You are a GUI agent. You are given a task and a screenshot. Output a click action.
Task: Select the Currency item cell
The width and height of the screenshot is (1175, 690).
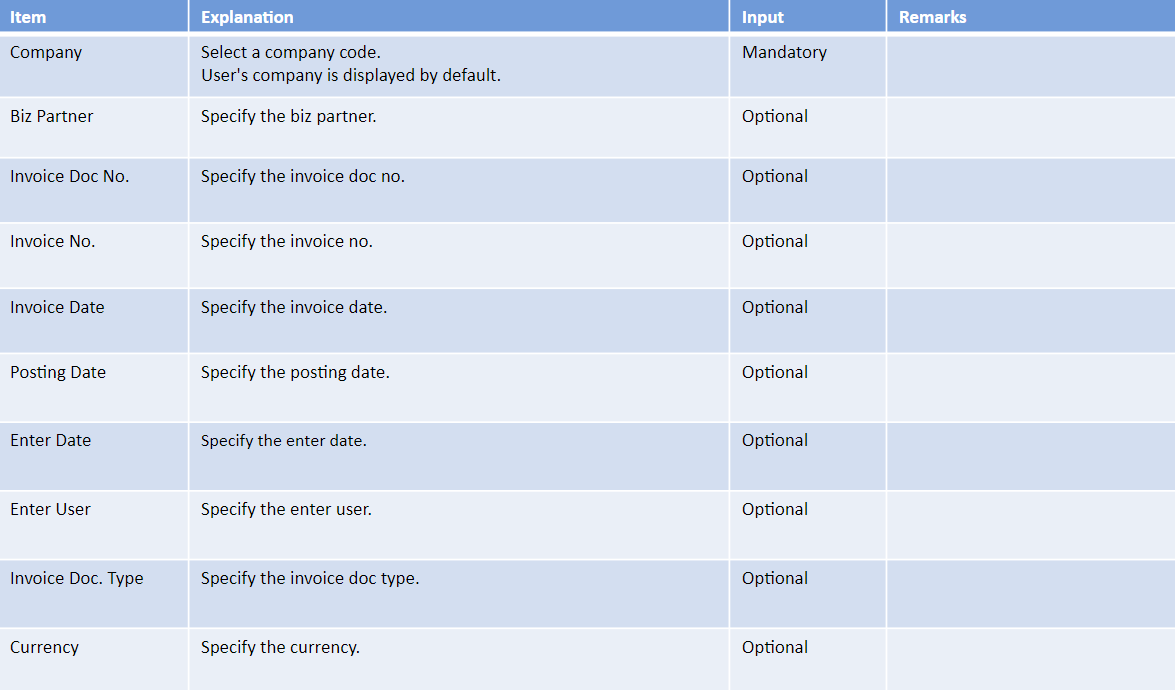pos(94,659)
